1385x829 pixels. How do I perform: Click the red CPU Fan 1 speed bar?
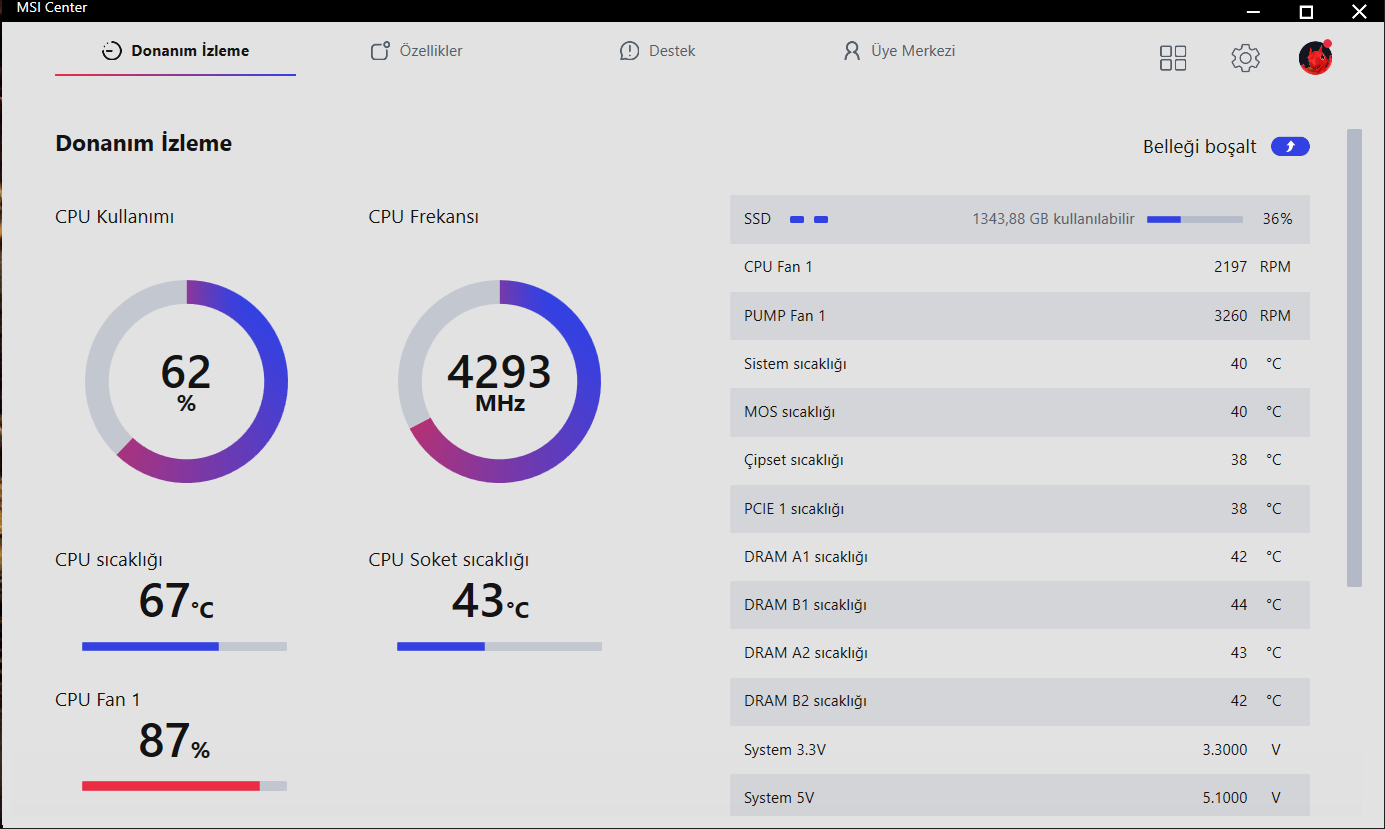coord(184,786)
